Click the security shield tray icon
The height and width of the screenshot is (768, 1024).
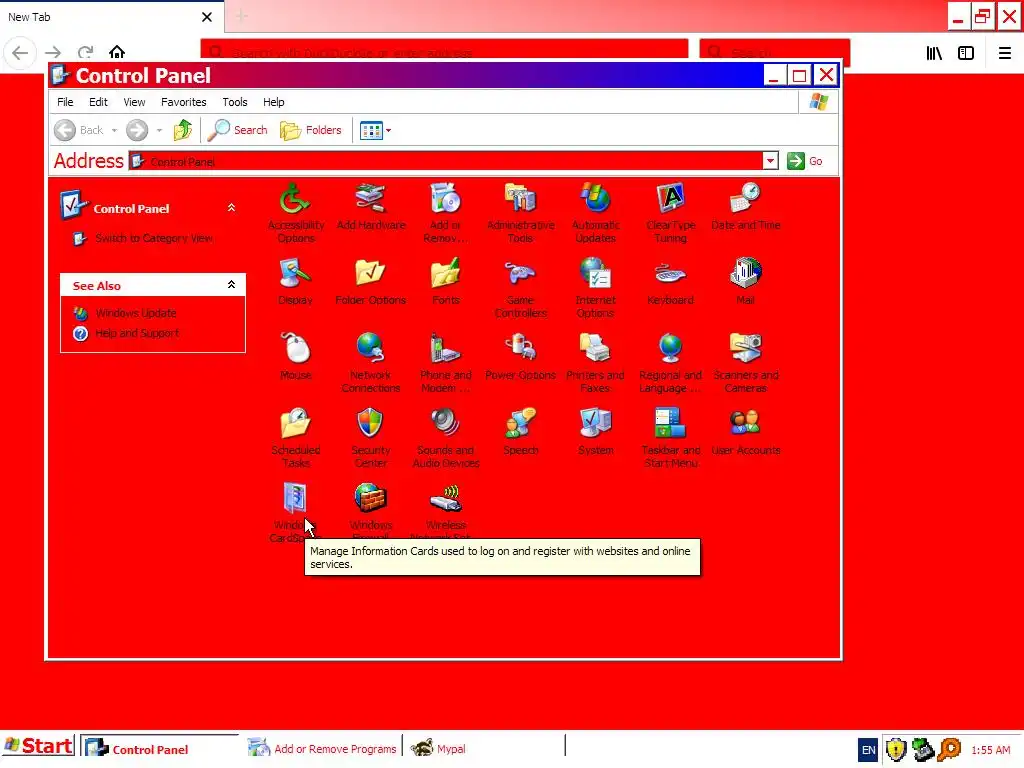click(x=896, y=750)
